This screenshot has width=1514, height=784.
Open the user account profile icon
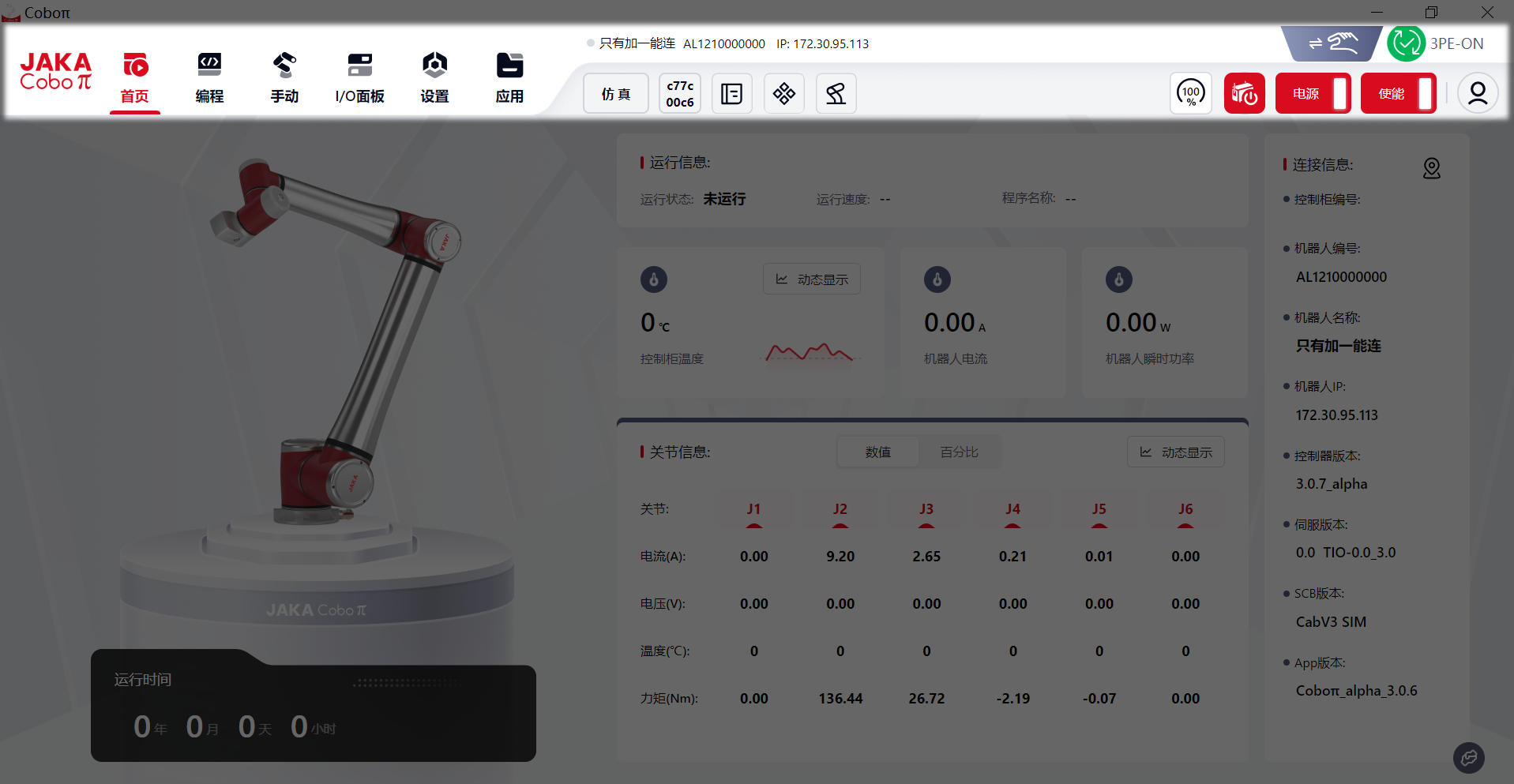(x=1477, y=94)
